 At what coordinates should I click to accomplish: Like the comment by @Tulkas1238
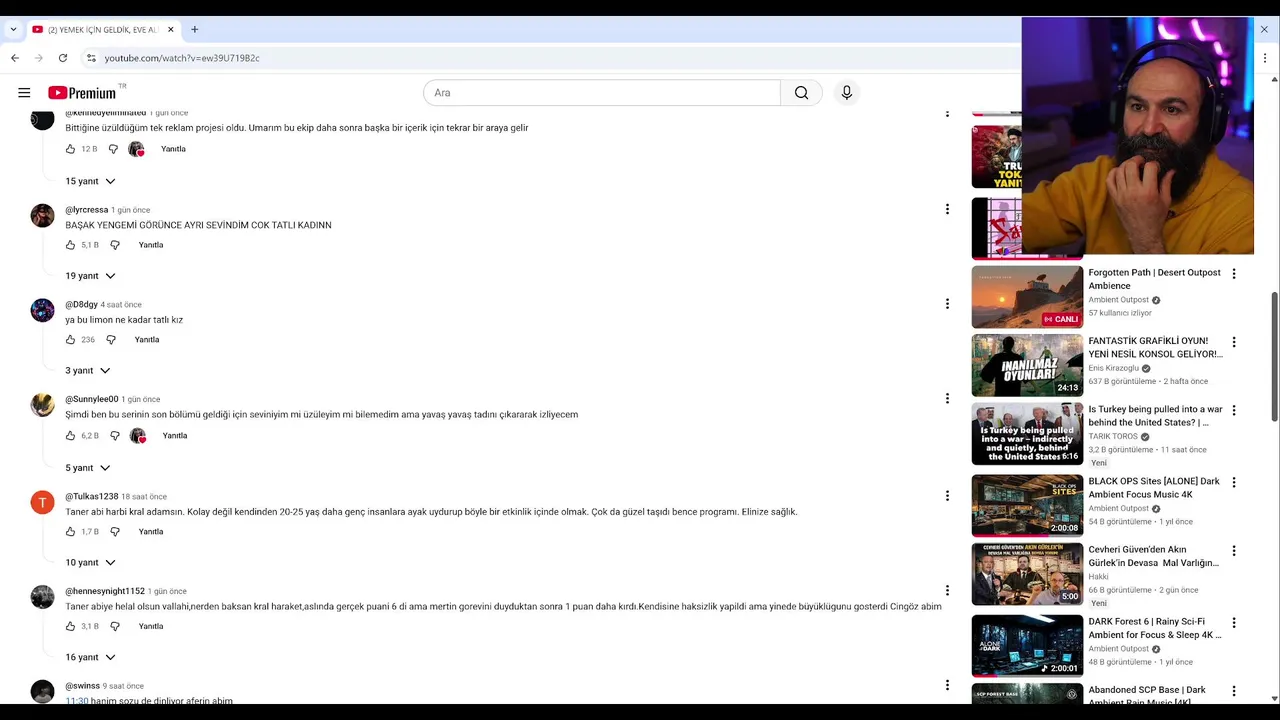point(70,532)
